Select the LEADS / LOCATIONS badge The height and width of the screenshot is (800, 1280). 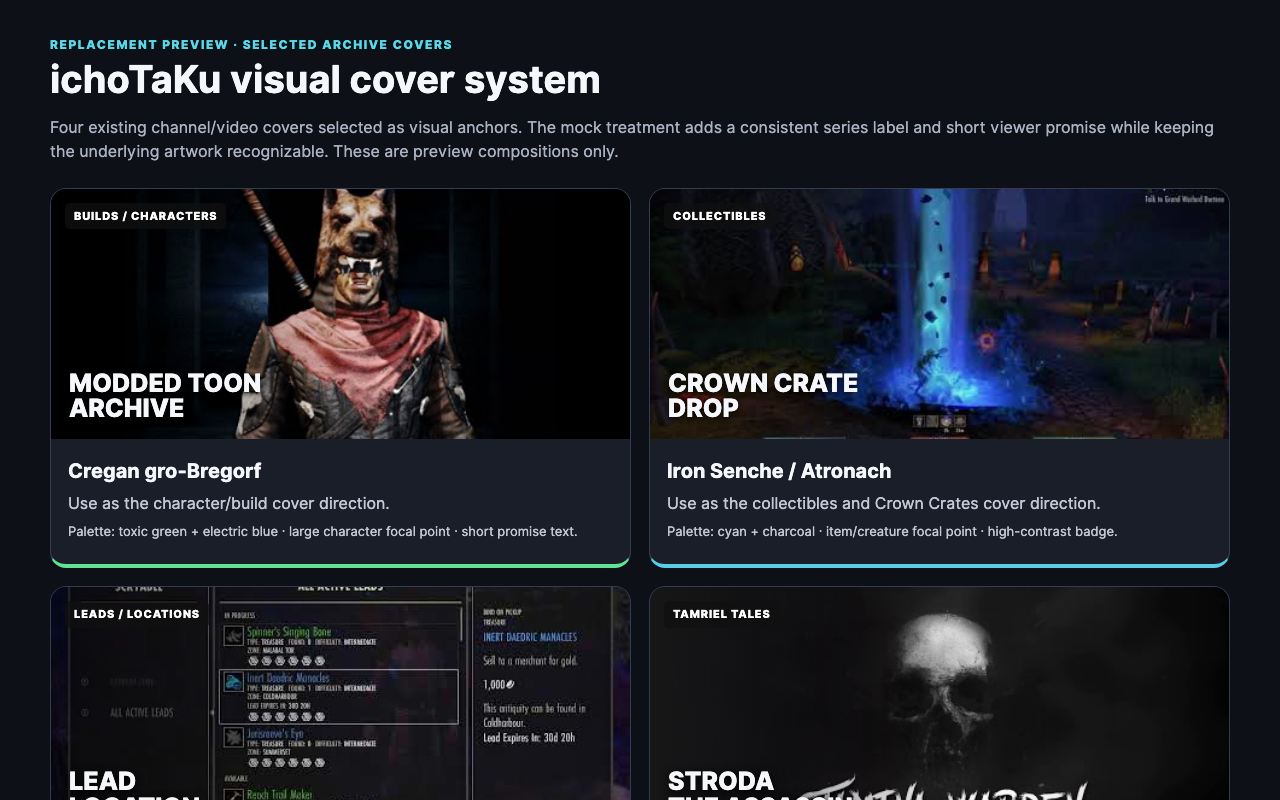pos(136,614)
